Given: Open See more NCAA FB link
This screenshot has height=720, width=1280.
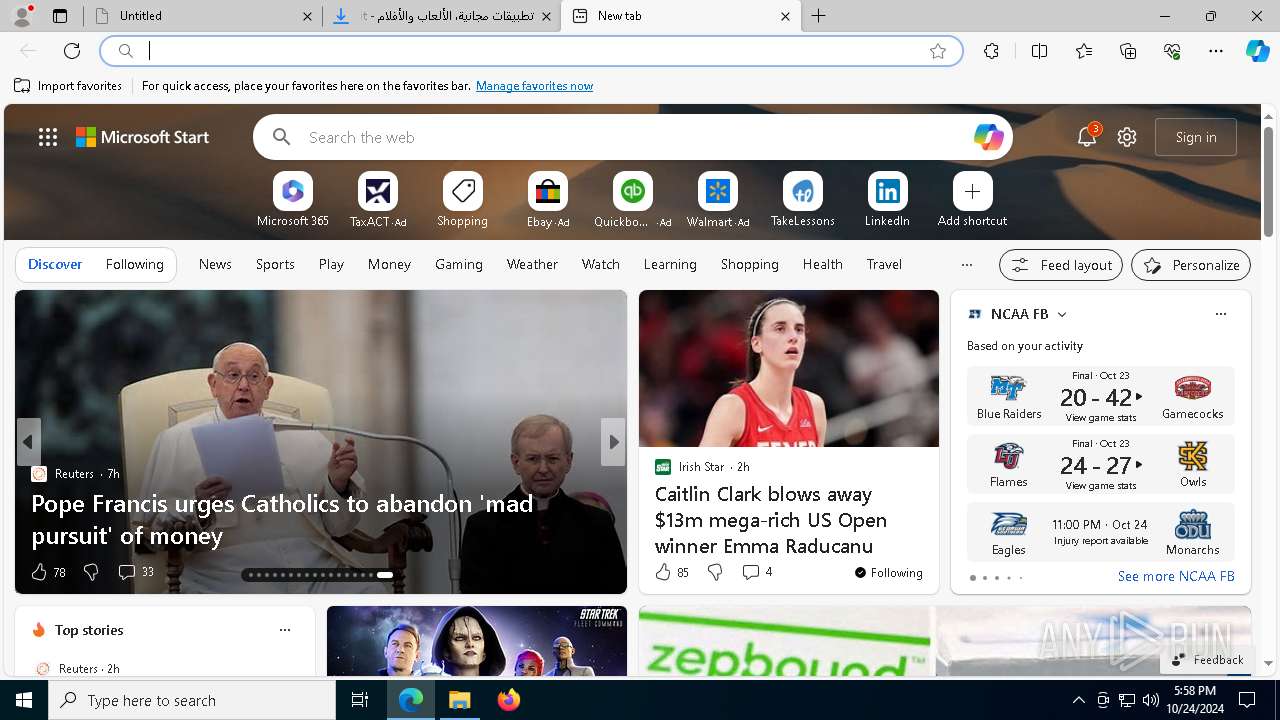Looking at the screenshot, I should [x=1176, y=576].
